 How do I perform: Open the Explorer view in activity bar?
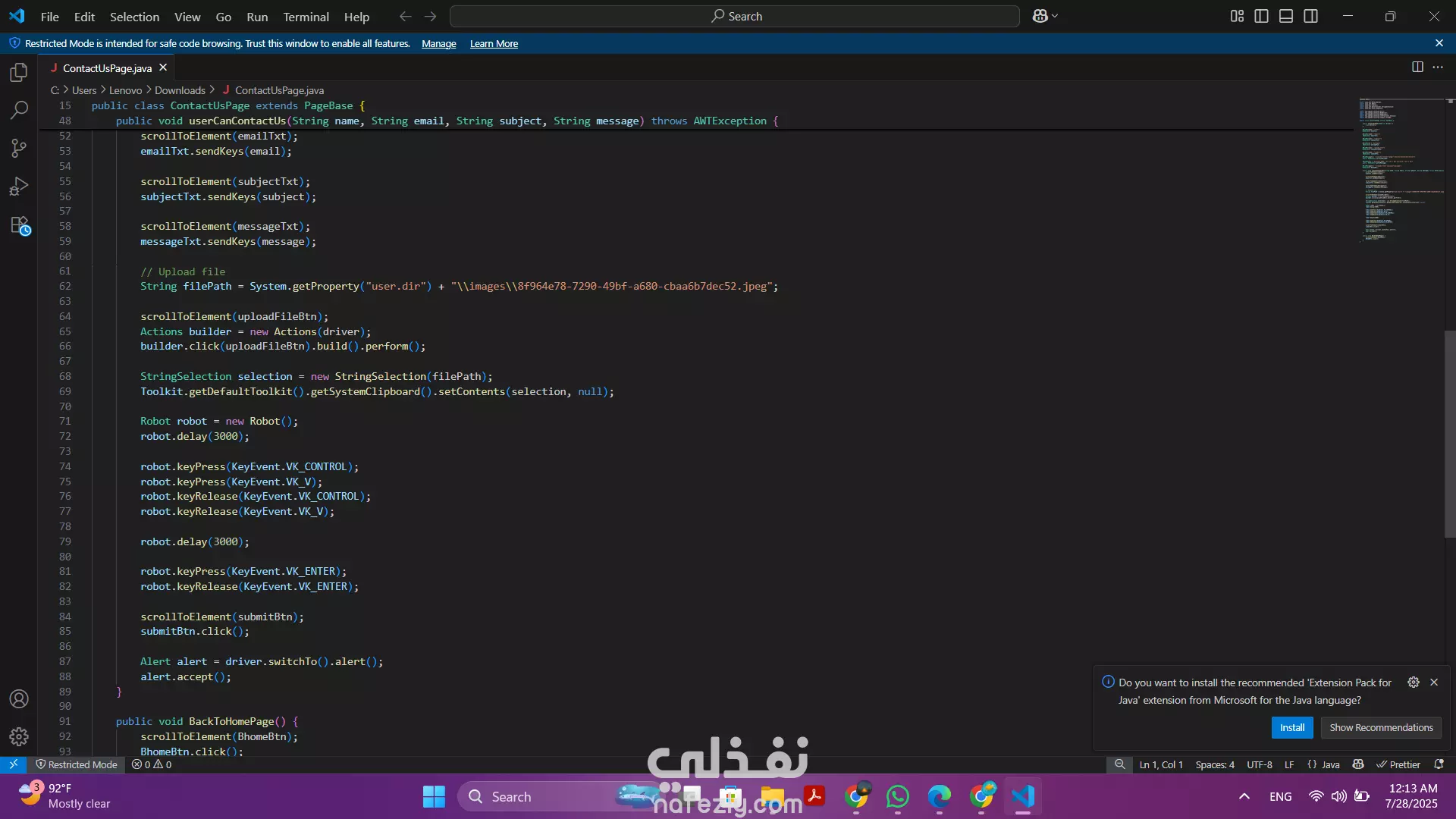19,73
